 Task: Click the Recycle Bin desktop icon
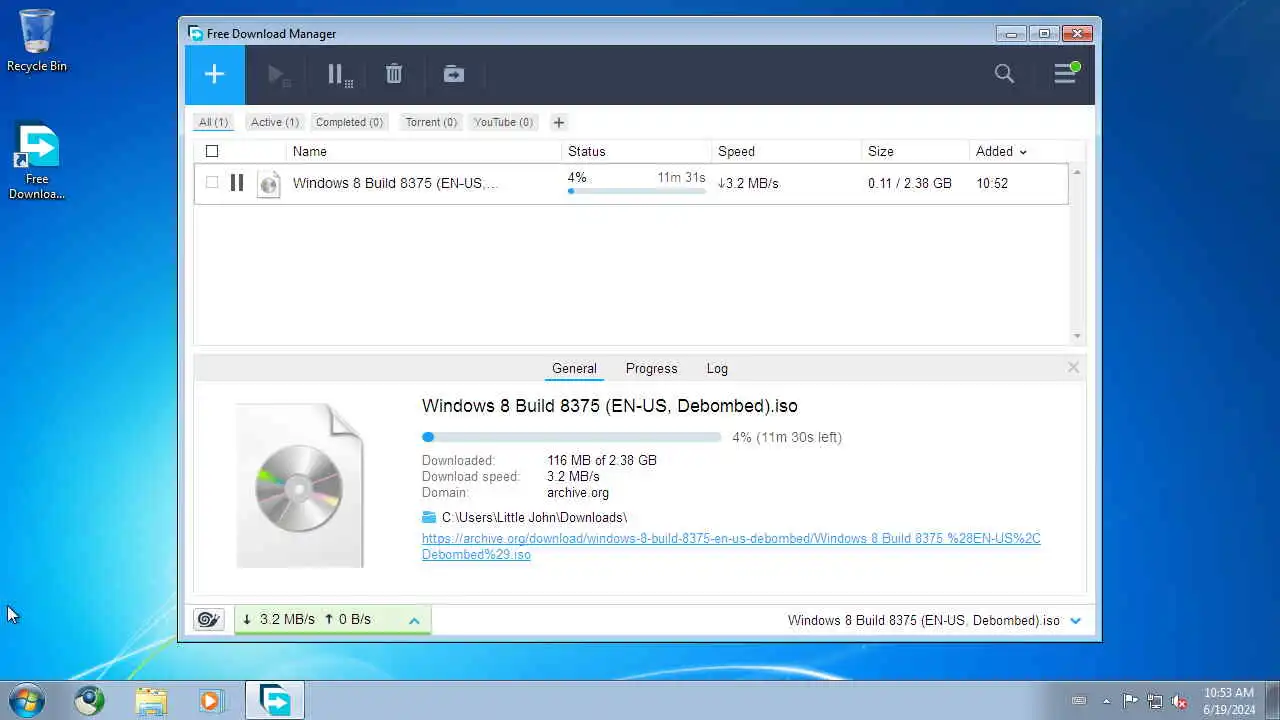click(x=37, y=40)
